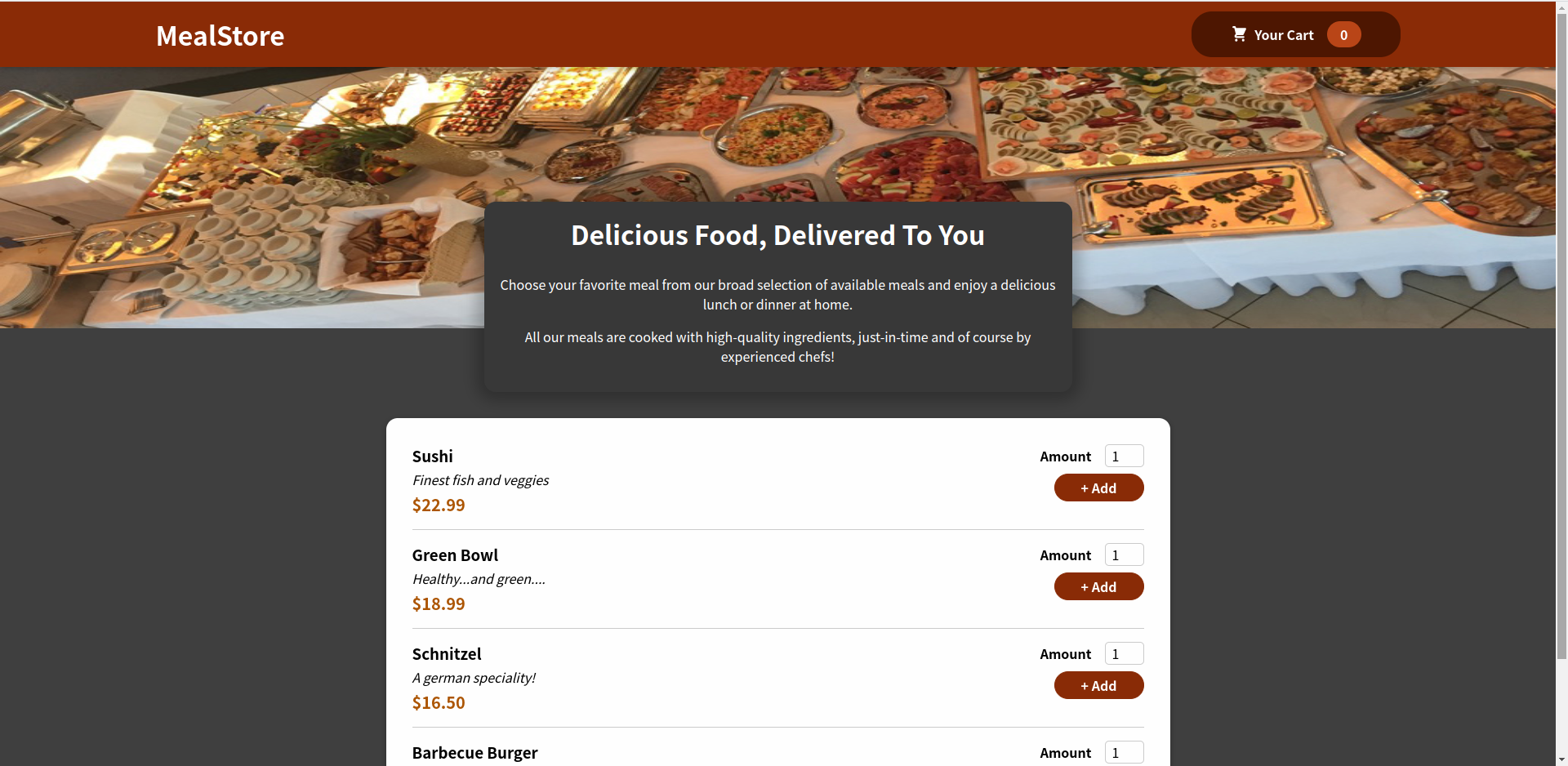Add Schnitzel to the cart

click(x=1098, y=685)
